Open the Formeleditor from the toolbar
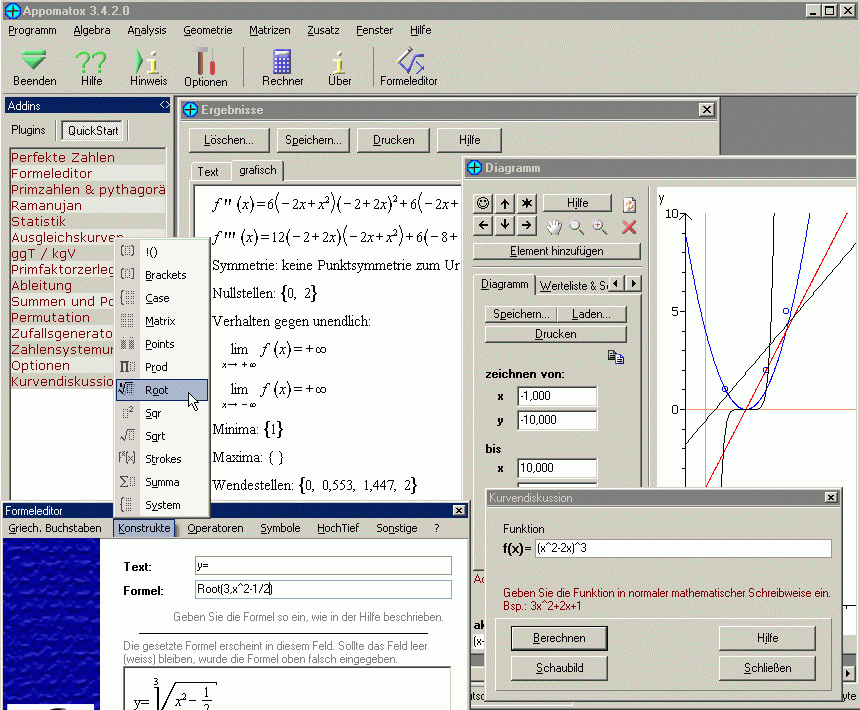Screen dimensions: 860x710 point(408,67)
